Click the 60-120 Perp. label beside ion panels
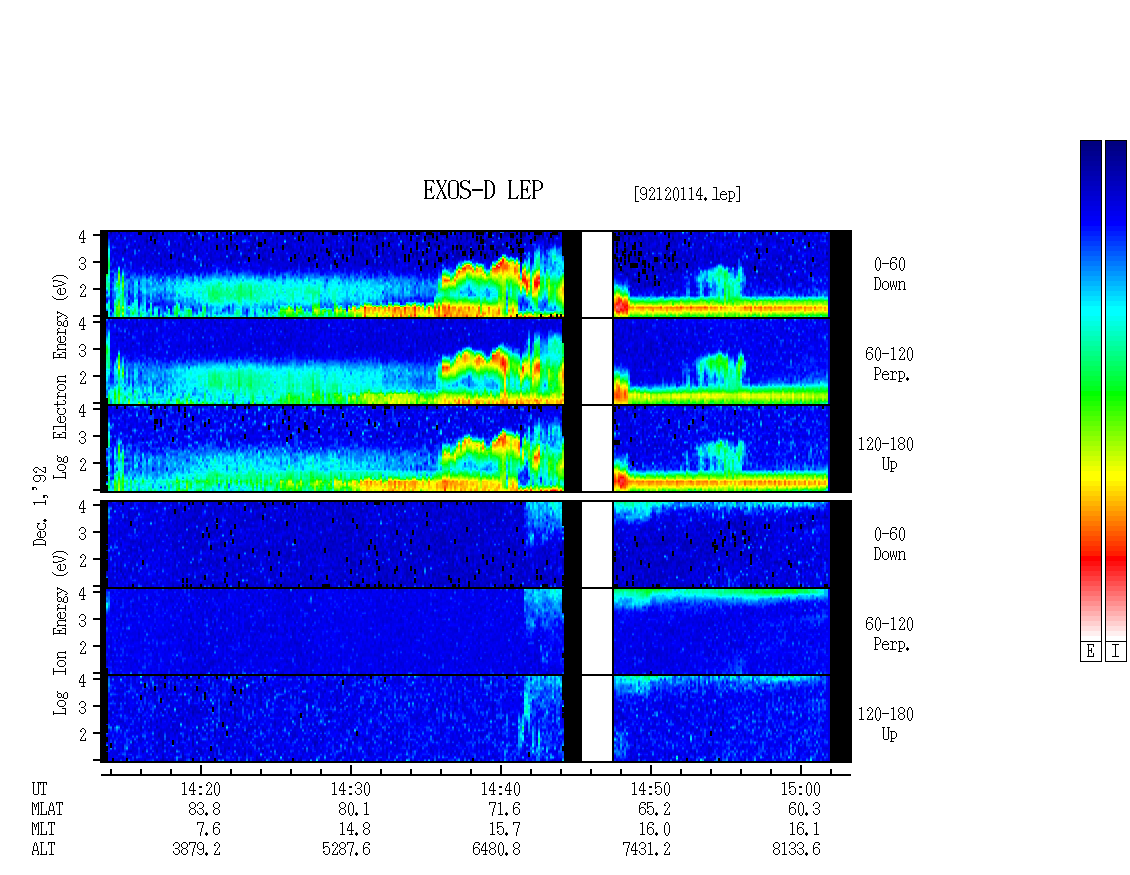 click(x=889, y=634)
